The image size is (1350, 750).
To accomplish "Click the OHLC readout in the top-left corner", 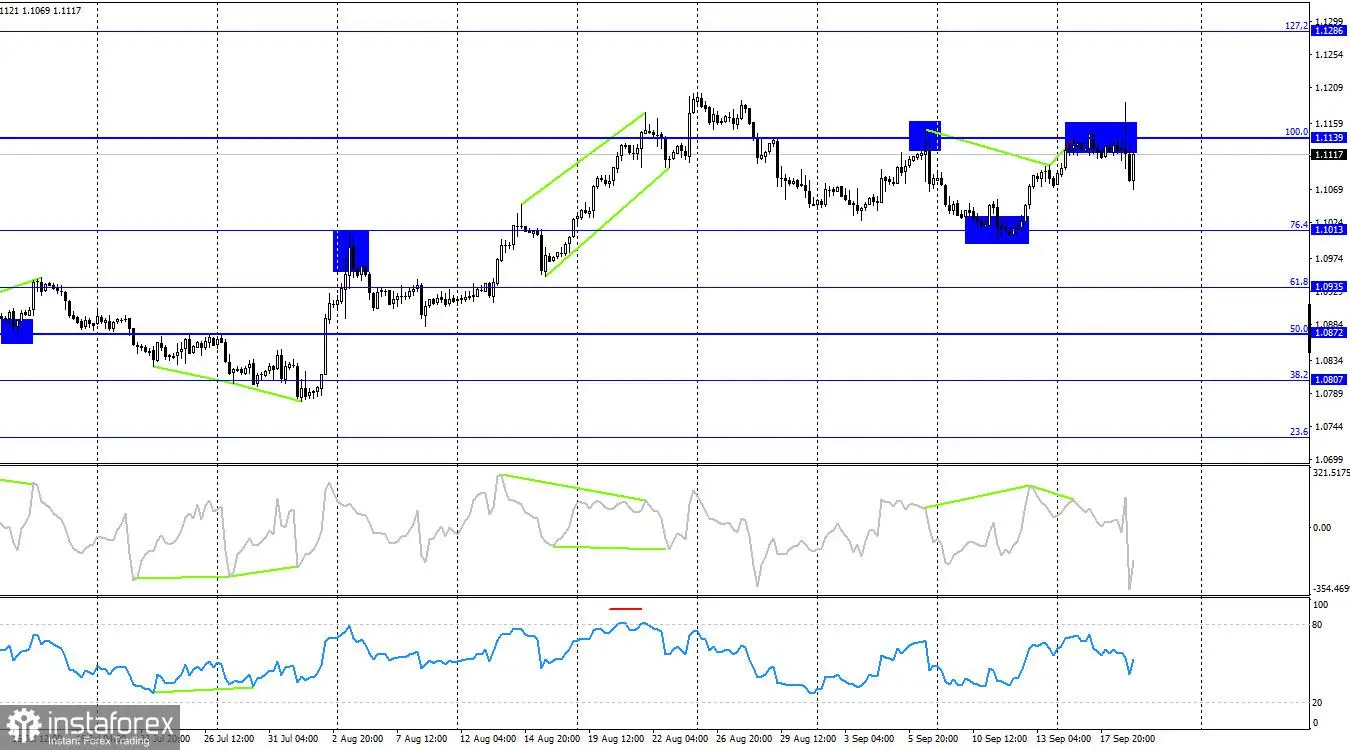I will 41,11.
